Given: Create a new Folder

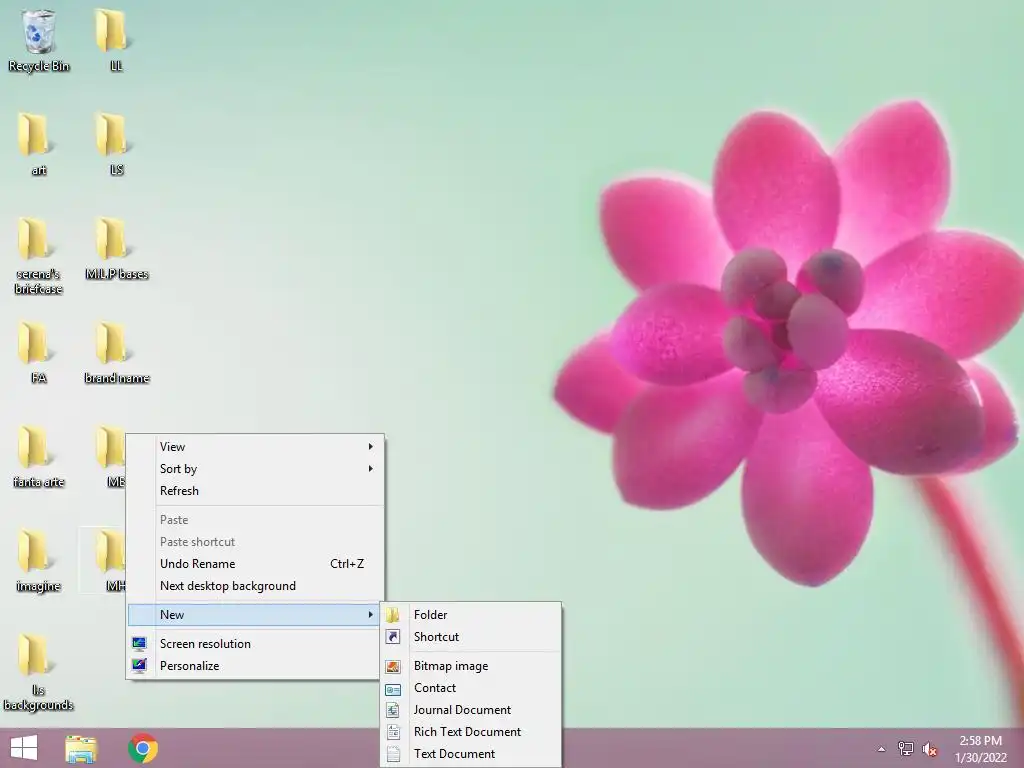Looking at the screenshot, I should (471, 615).
